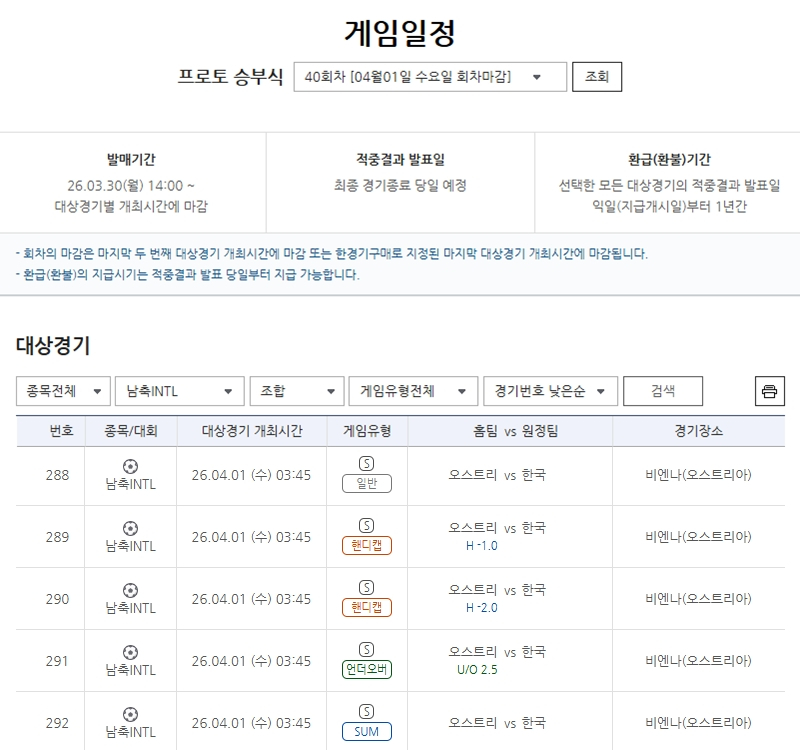Click the SUM game type tag
This screenshot has height=750, width=800.
tap(366, 732)
